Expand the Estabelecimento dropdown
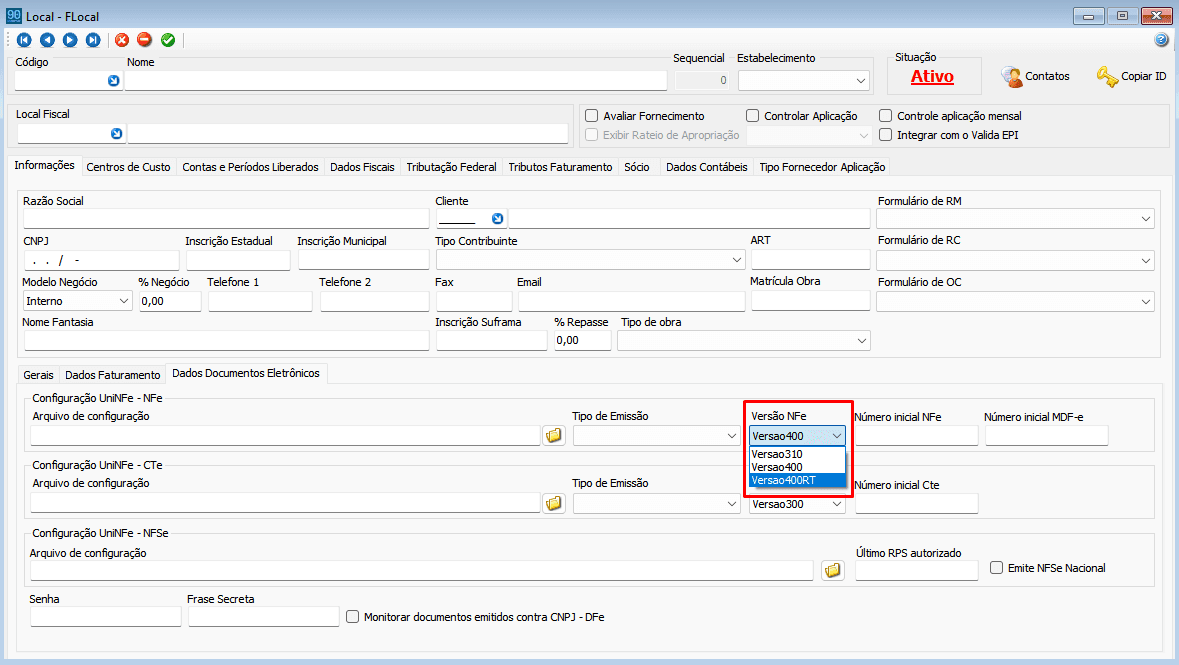This screenshot has height=665, width=1179. [x=861, y=80]
